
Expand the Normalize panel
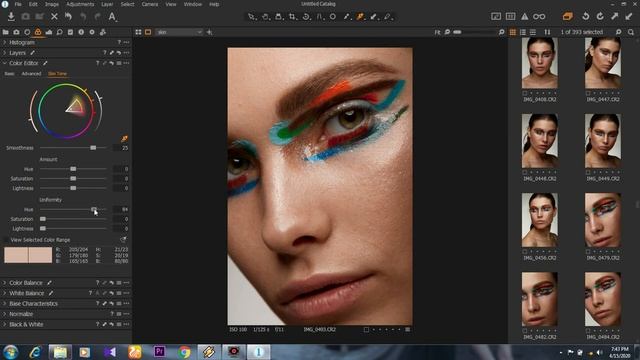coord(4,314)
